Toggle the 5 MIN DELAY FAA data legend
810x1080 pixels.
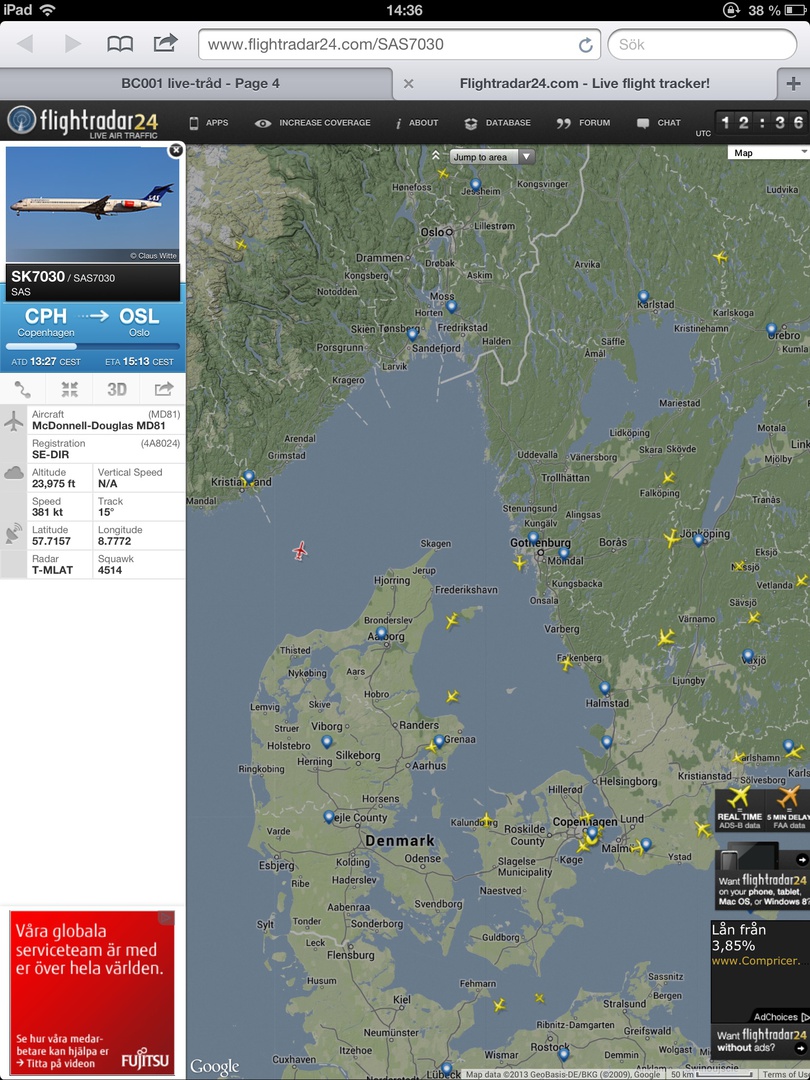coord(787,809)
